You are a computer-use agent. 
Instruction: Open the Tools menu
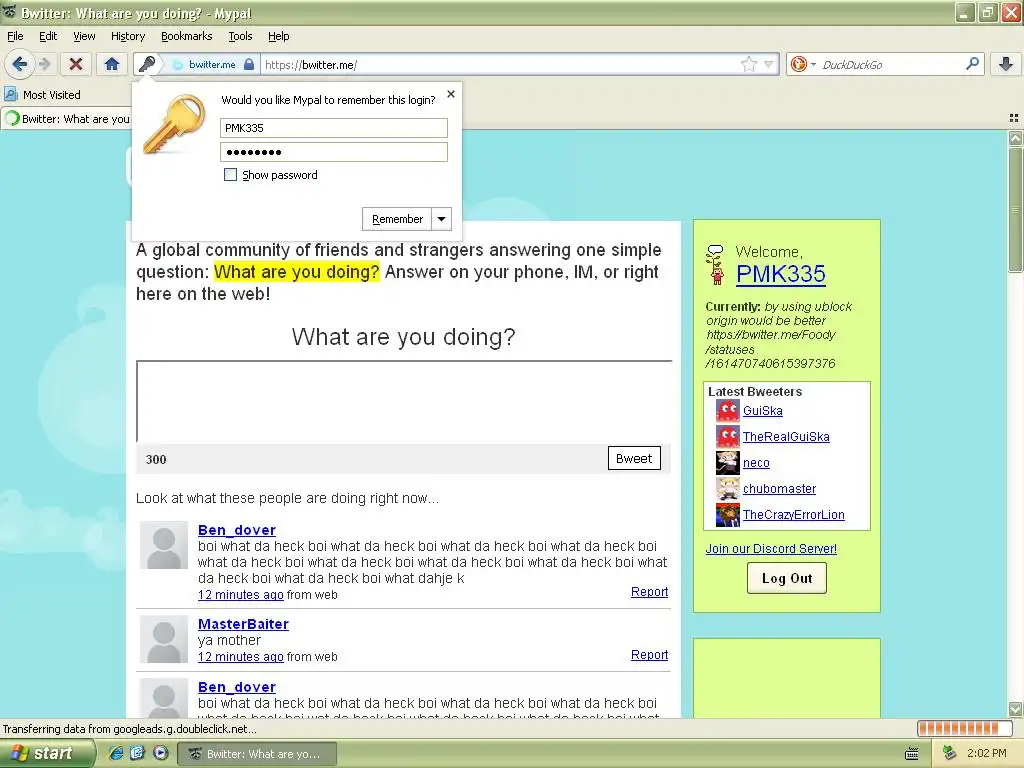tap(240, 36)
